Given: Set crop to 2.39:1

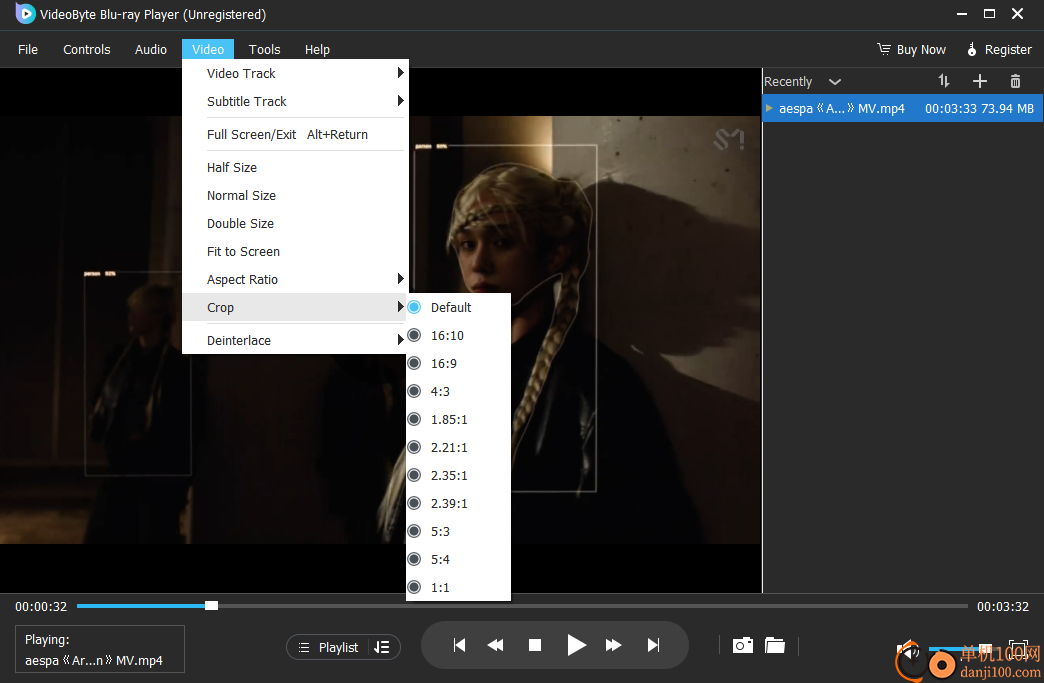Looking at the screenshot, I should pyautogui.click(x=458, y=503).
